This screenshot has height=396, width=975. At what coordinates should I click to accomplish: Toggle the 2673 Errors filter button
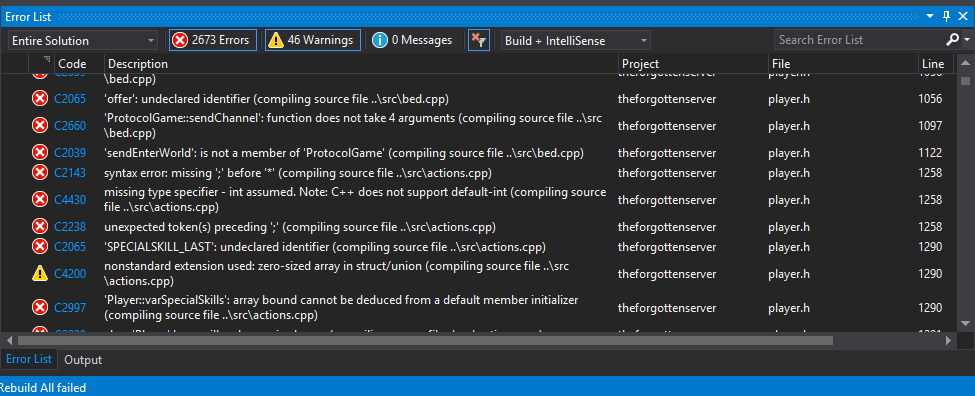point(213,40)
